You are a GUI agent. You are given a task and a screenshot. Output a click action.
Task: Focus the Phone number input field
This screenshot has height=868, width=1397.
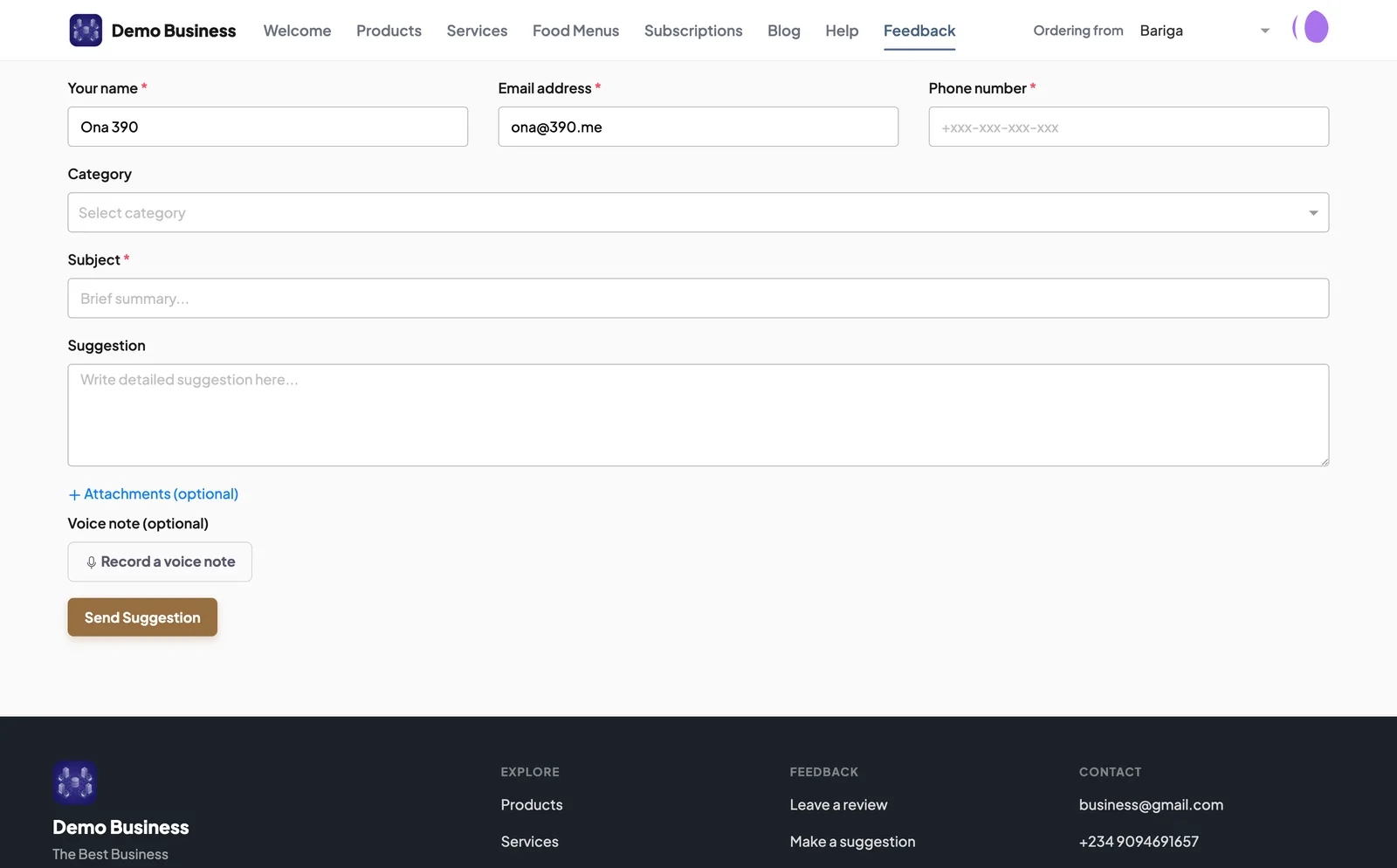[1128, 127]
